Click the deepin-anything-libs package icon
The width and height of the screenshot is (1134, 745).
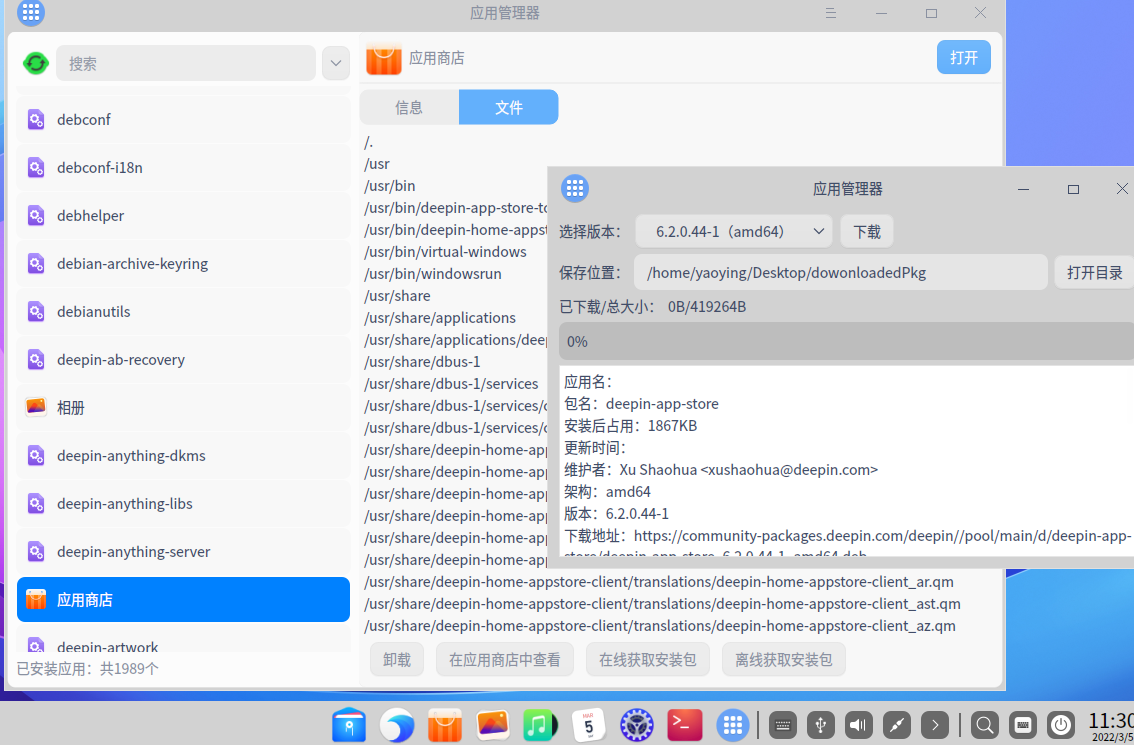click(36, 503)
